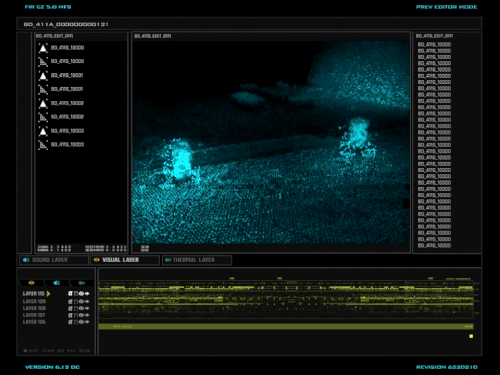Click the solid triangle icon beside first BD_4115_10000
The image size is (500, 375).
[43, 48]
